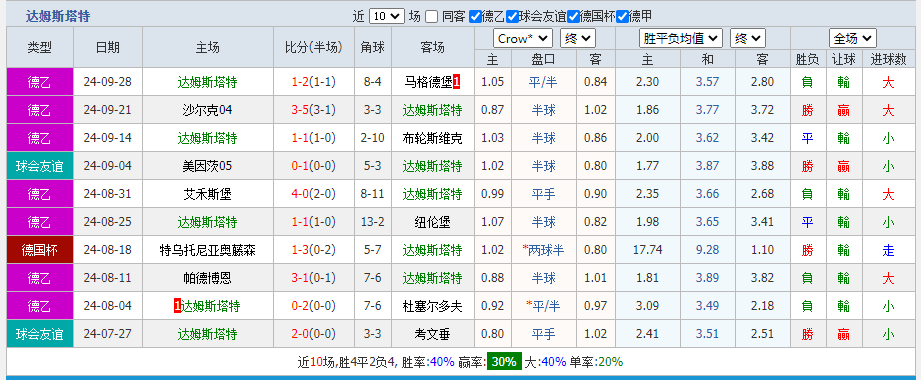Uncheck the 德甲 checkbox
Screen dimensions: 921x380
[x=623, y=16]
